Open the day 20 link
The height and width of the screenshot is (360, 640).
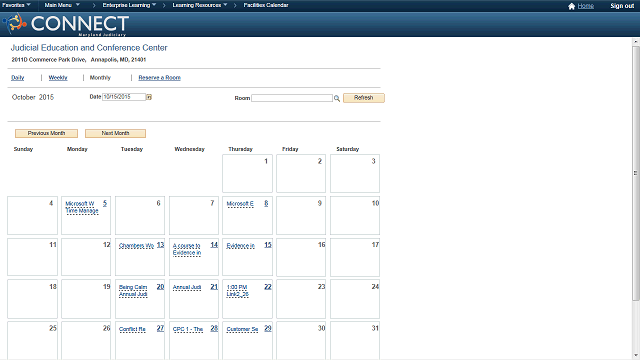pyautogui.click(x=160, y=287)
